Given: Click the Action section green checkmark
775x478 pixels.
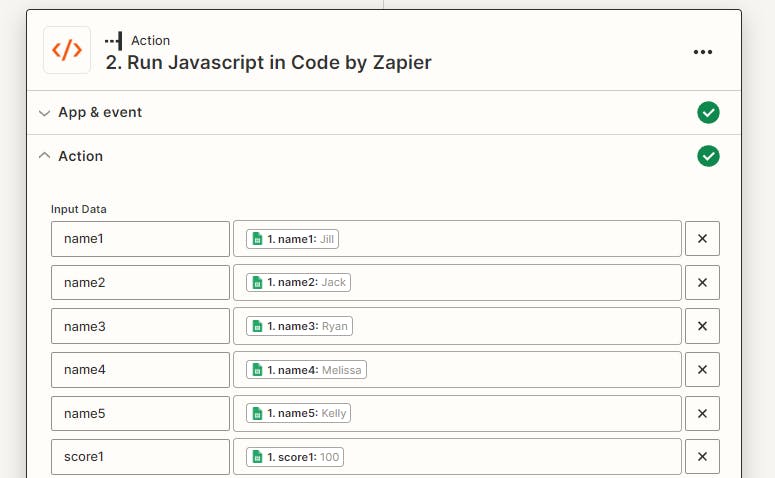Looking at the screenshot, I should coord(708,156).
